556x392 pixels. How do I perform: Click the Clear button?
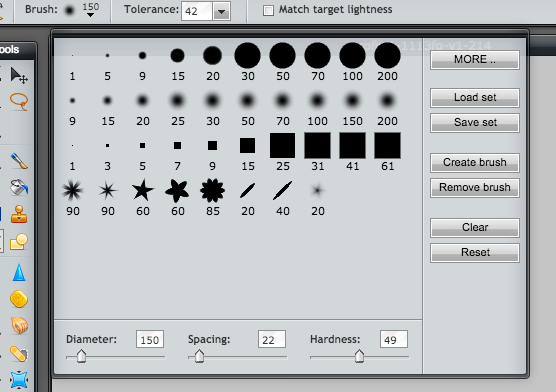click(475, 227)
